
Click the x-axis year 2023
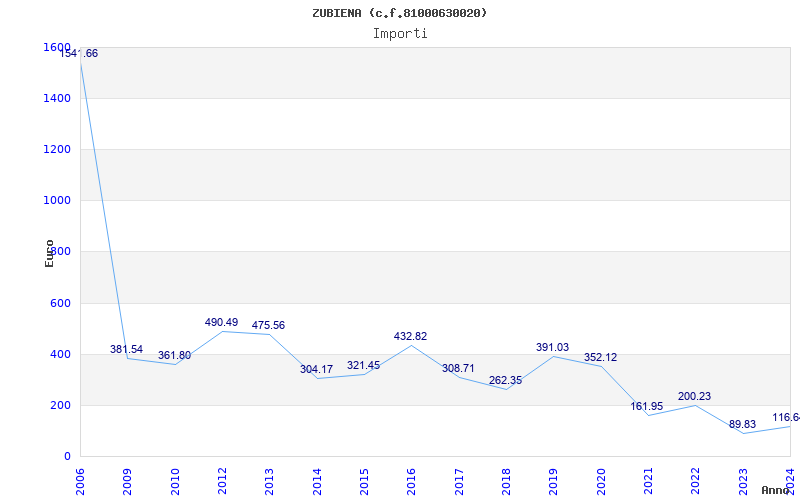[x=743, y=482]
